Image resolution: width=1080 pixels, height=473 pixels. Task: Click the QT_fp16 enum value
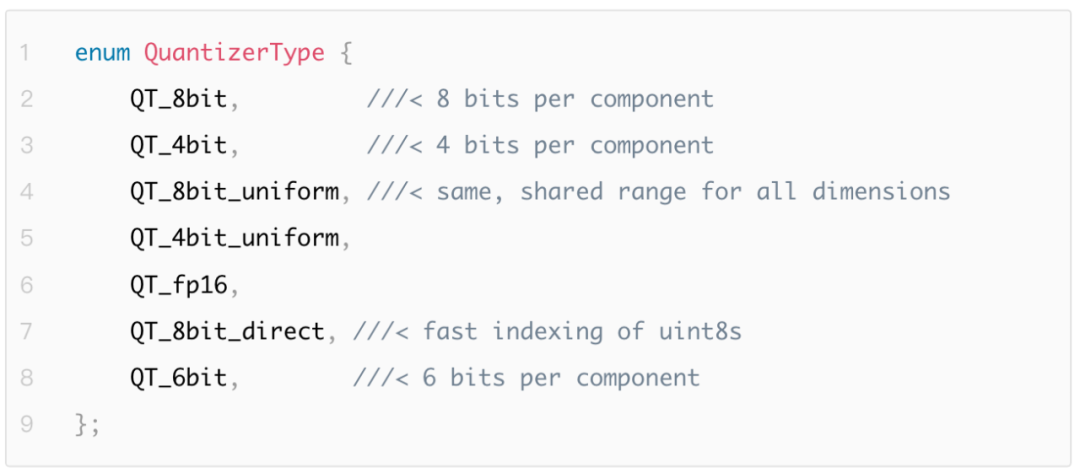[178, 286]
